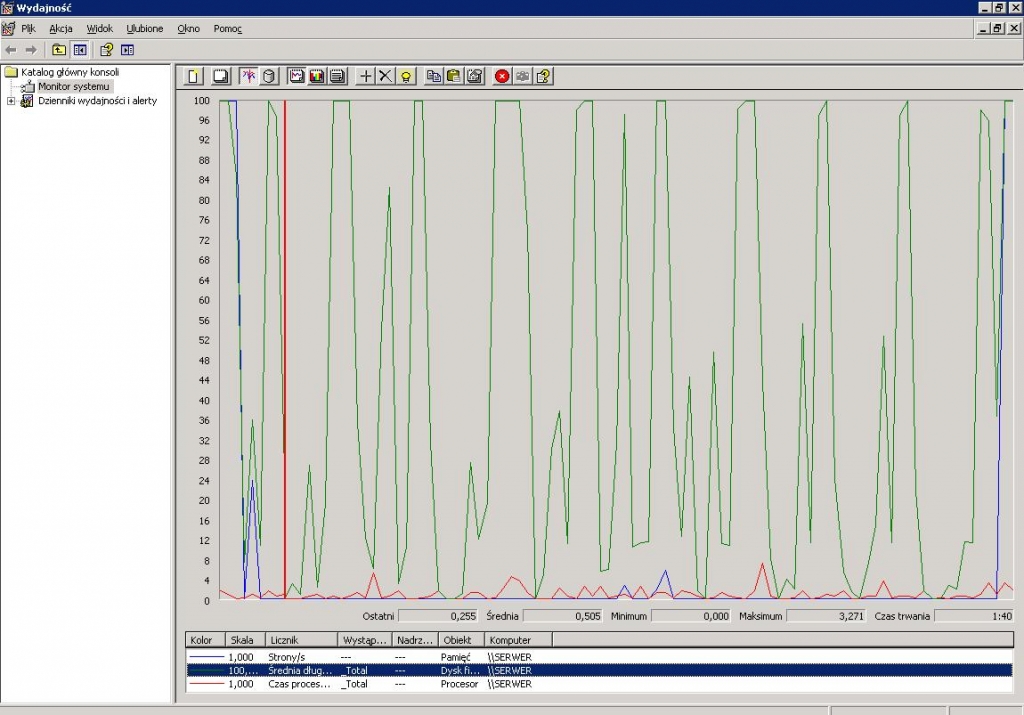Image resolution: width=1024 pixels, height=715 pixels.
Task: Click the Copy Properties icon
Action: [434, 76]
